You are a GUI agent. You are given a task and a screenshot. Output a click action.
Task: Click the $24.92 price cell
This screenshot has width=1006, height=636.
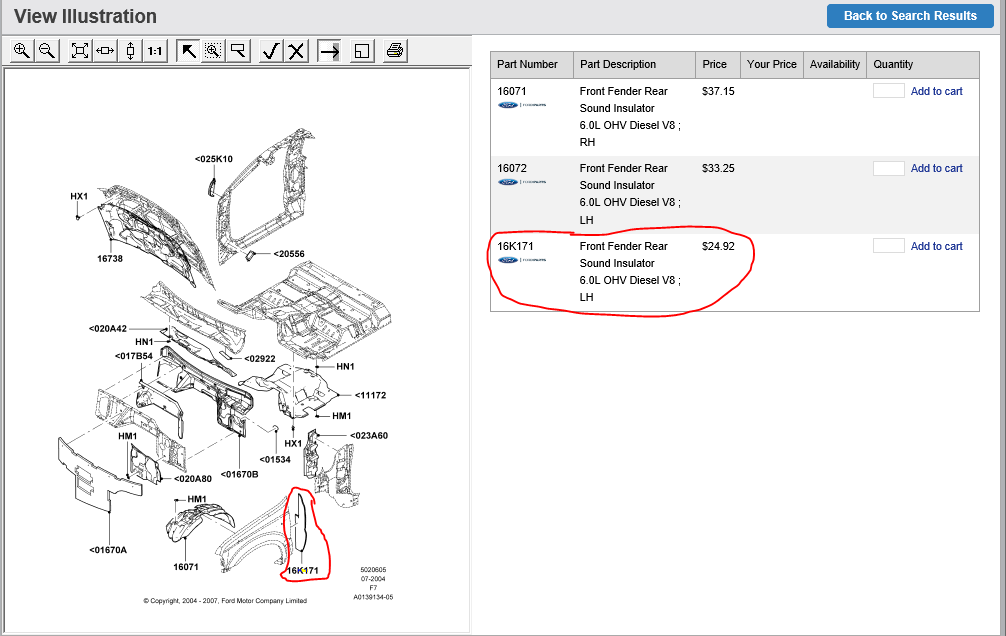coord(718,246)
